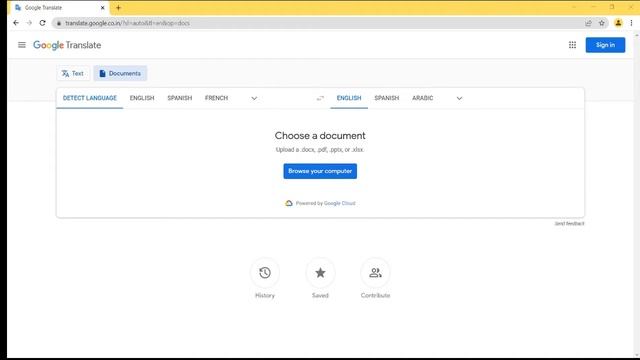The image size is (640, 360).
Task: Open the Google Cloud link
Action: [340, 203]
